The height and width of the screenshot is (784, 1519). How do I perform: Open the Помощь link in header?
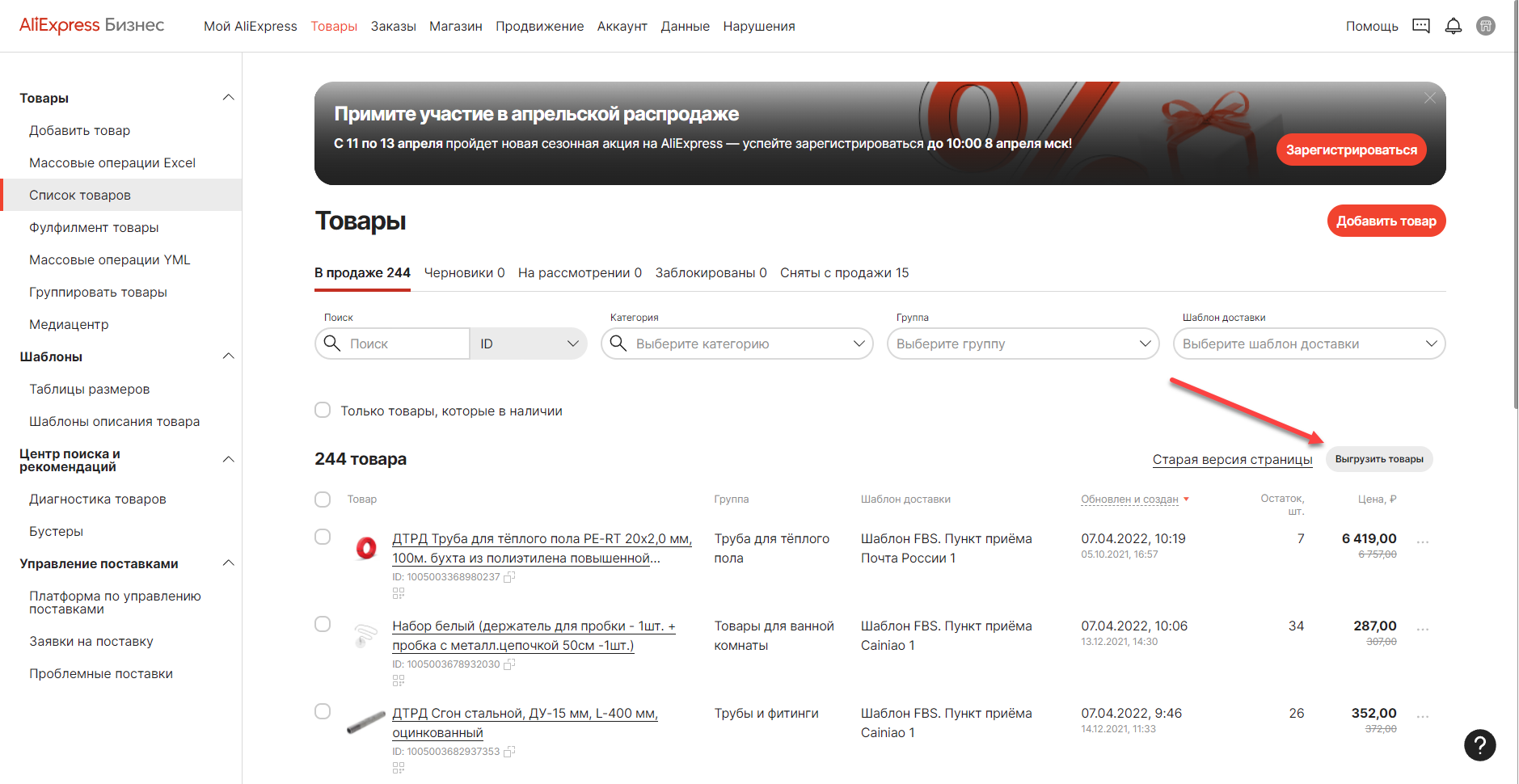click(x=1372, y=26)
